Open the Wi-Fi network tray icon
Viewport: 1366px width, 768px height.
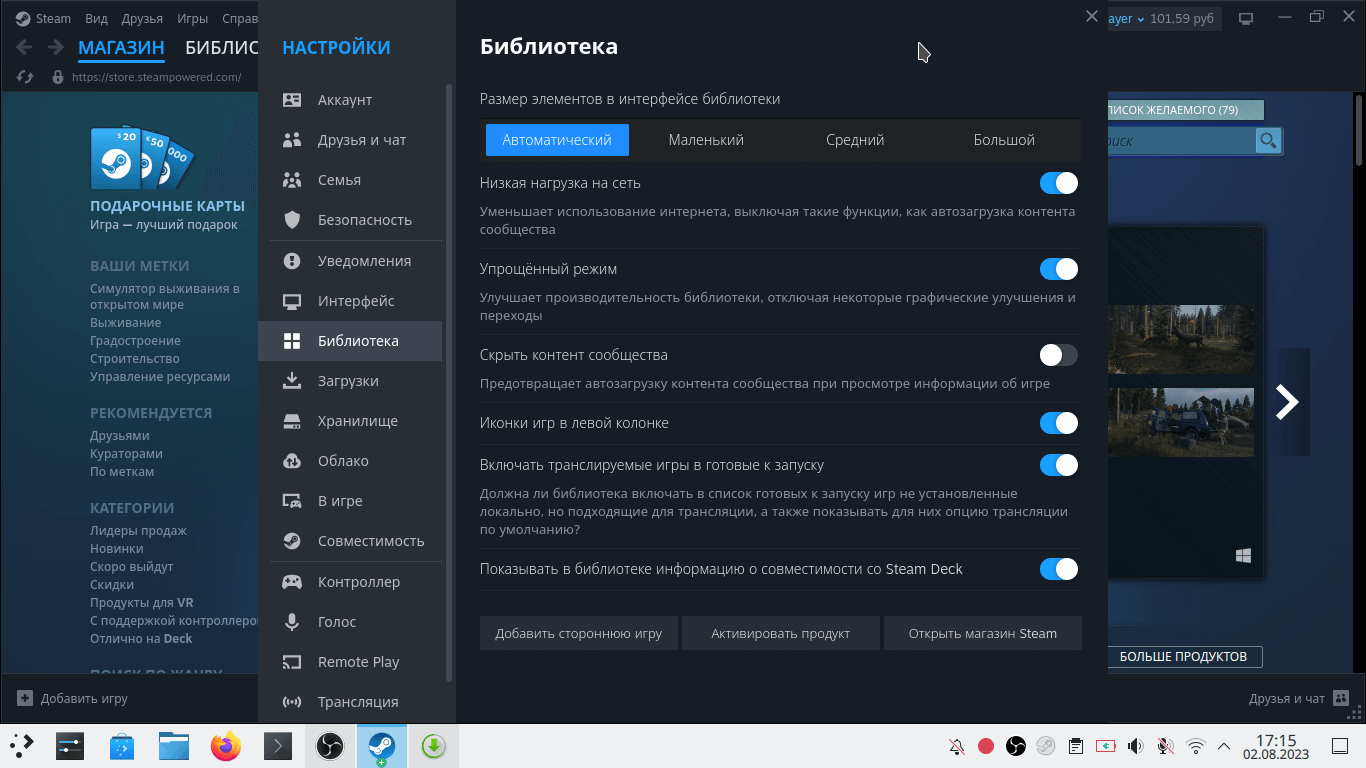1195,746
